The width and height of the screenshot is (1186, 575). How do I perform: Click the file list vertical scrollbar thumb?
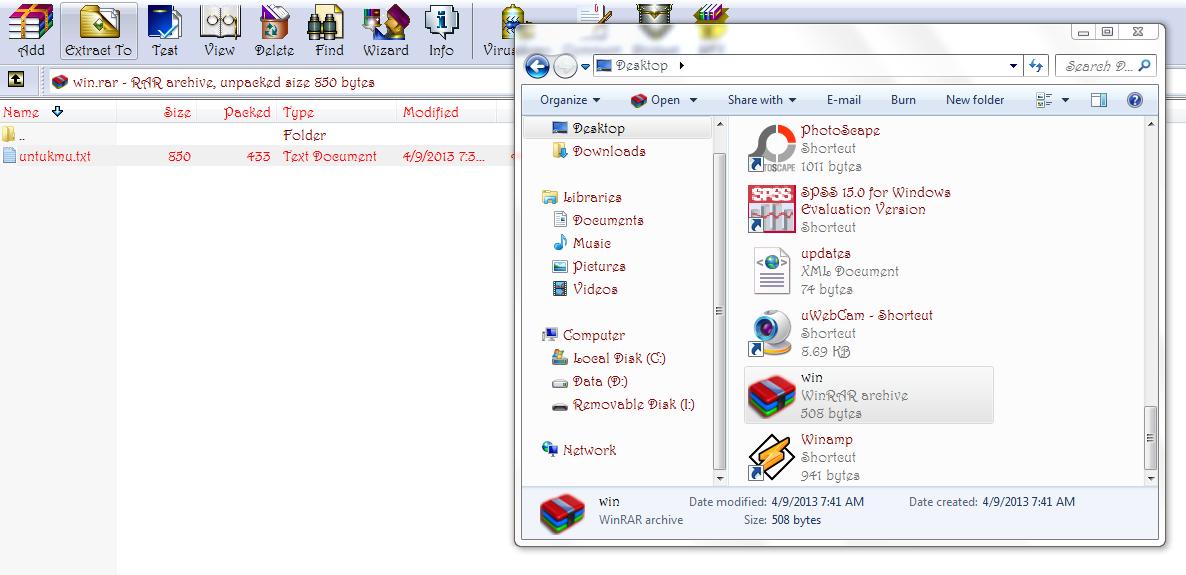pos(1150,437)
